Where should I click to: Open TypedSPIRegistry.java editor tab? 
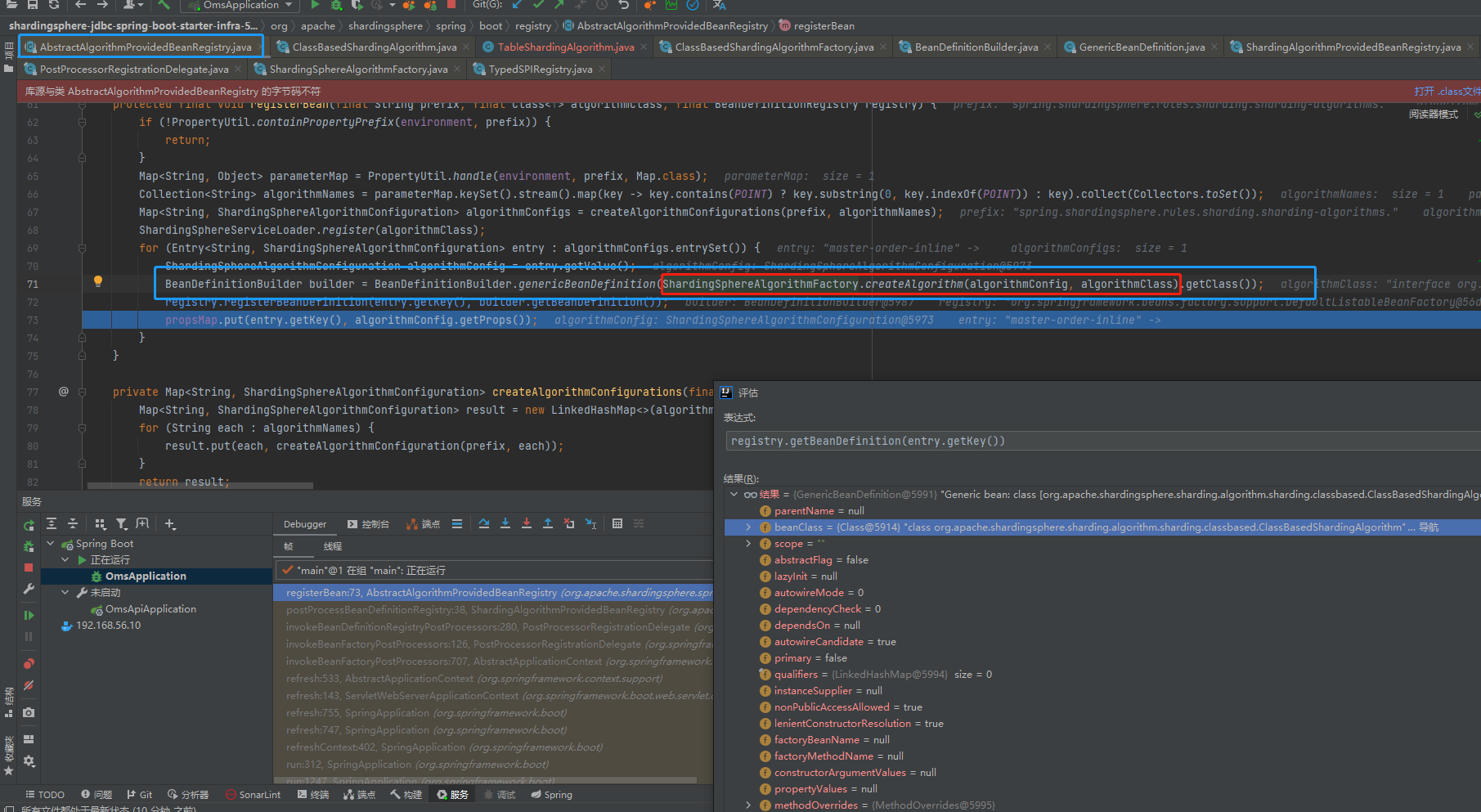click(541, 69)
